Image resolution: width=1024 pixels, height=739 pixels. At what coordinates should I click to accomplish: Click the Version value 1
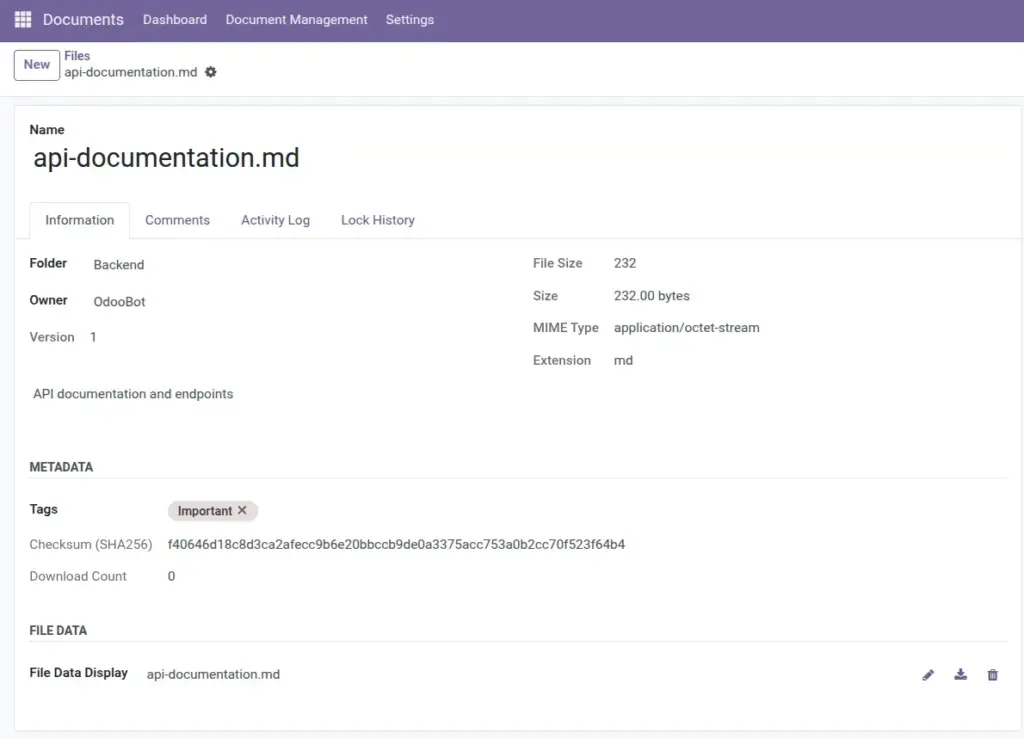click(x=93, y=337)
